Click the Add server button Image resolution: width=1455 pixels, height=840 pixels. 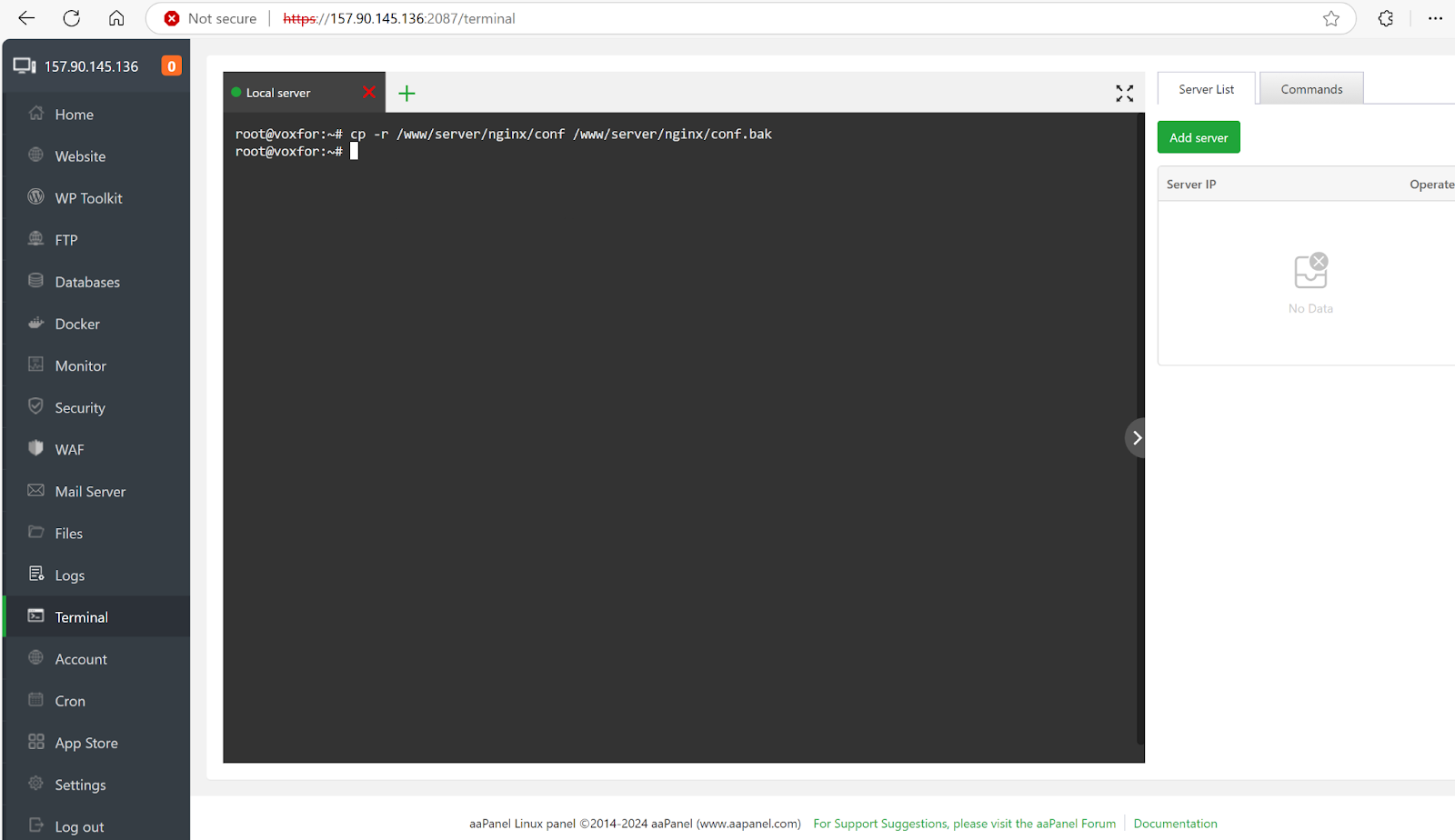[1198, 136]
